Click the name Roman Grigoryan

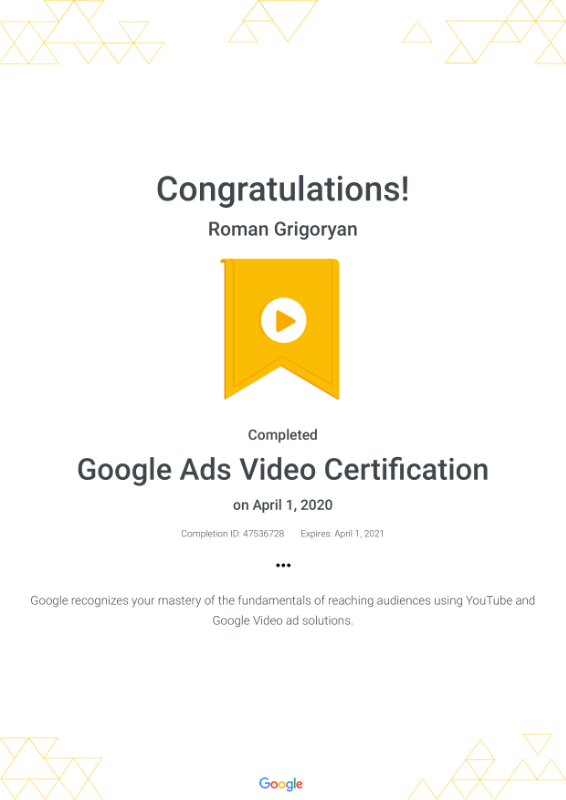283,230
